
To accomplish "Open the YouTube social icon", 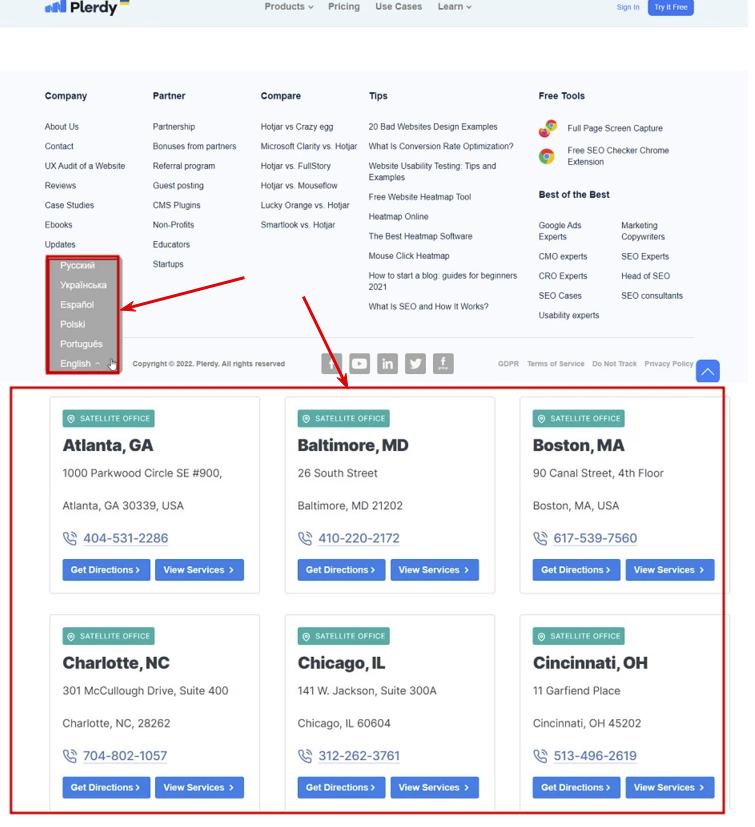I will click(x=359, y=364).
